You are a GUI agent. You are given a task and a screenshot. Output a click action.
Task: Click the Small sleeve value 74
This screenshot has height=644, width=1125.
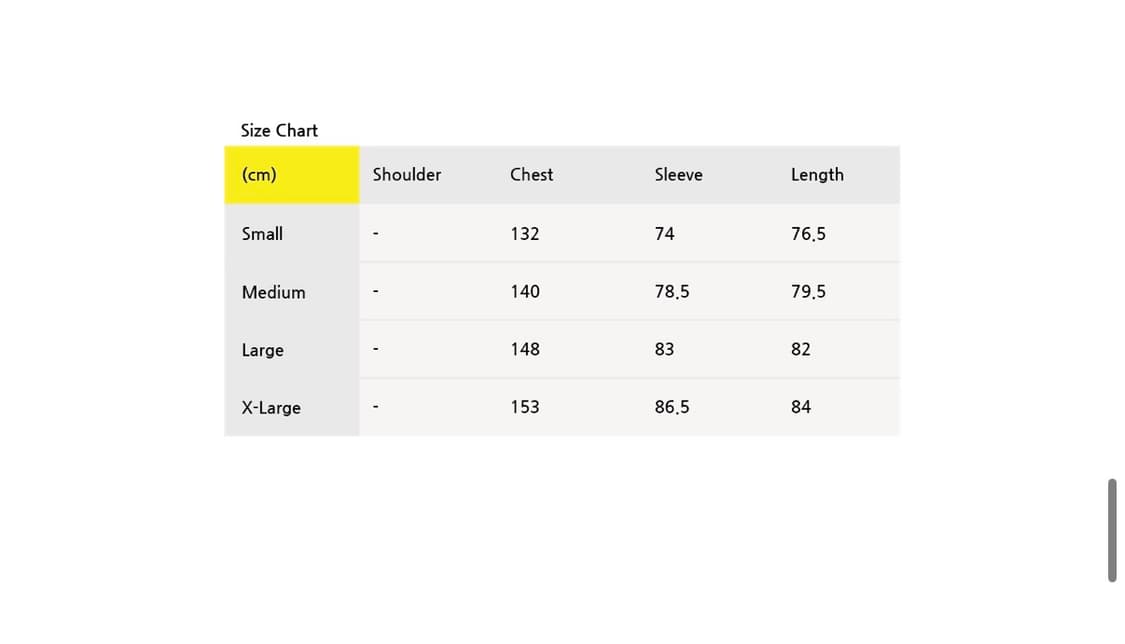tap(664, 233)
